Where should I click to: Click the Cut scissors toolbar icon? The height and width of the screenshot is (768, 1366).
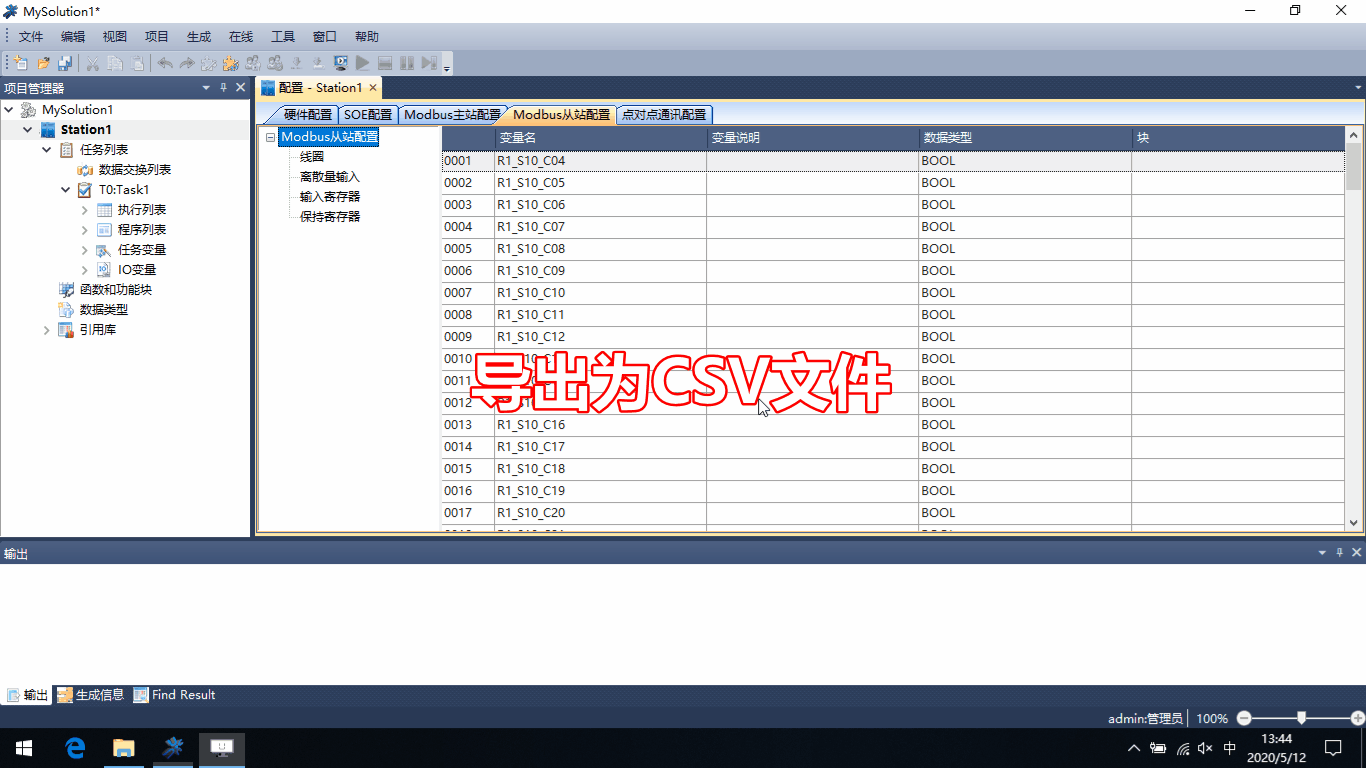[x=93, y=63]
